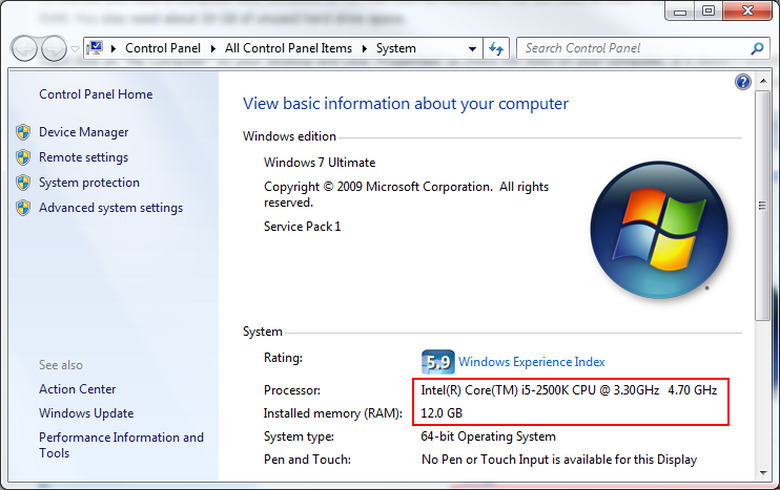Expand the breadcrumb arrow after Control Panel

(x=215, y=48)
